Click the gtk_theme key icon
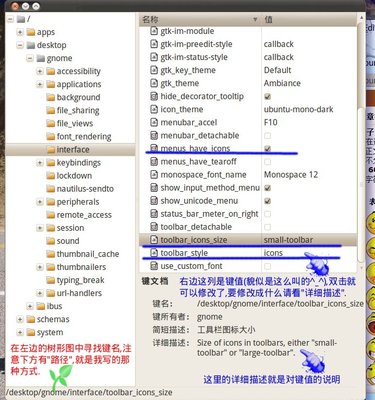Screen dimensions: 375x400 154,83
